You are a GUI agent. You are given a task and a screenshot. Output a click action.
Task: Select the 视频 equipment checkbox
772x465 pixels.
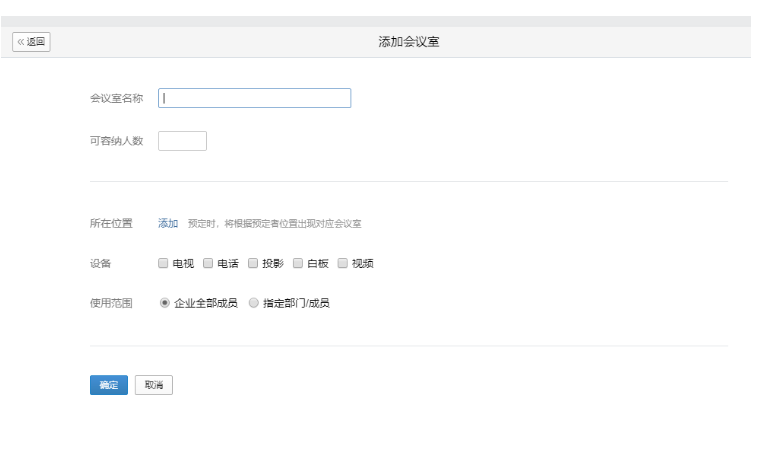[342, 263]
